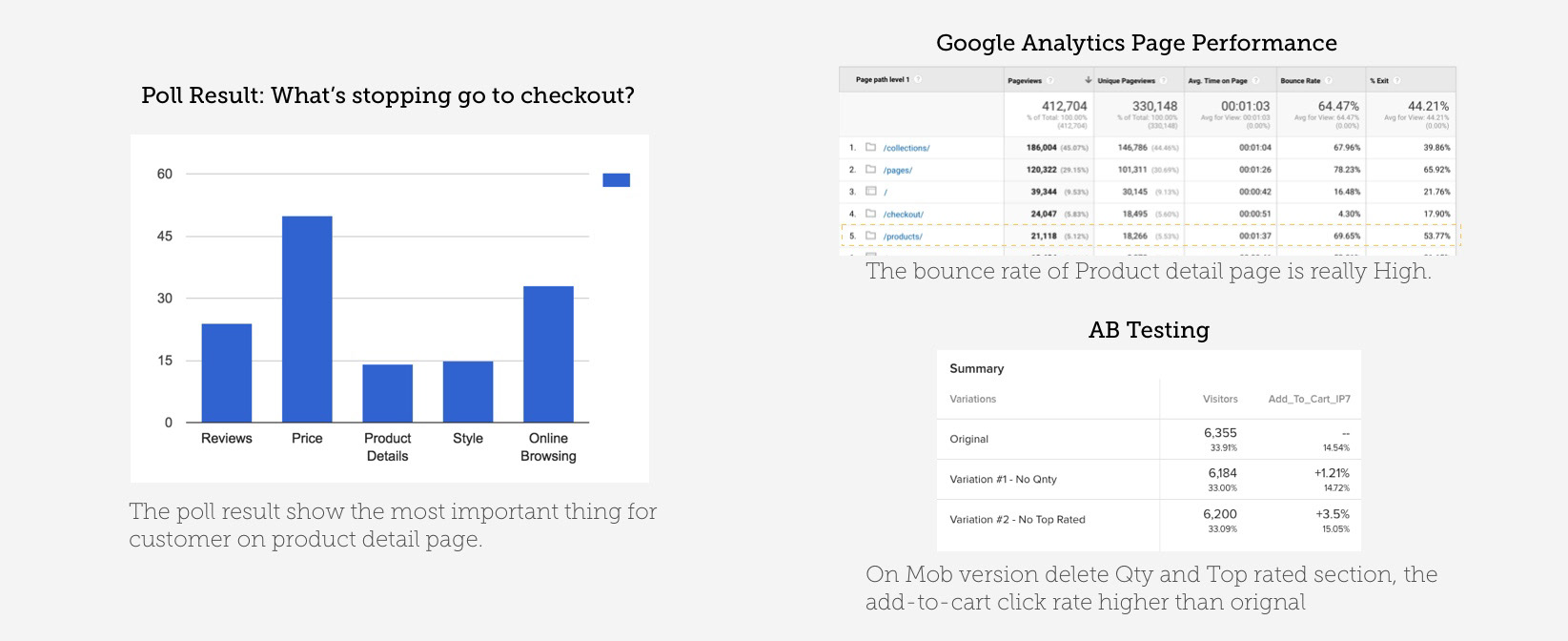Click the folder icon beside /products/
The image size is (1568, 641).
[870, 236]
